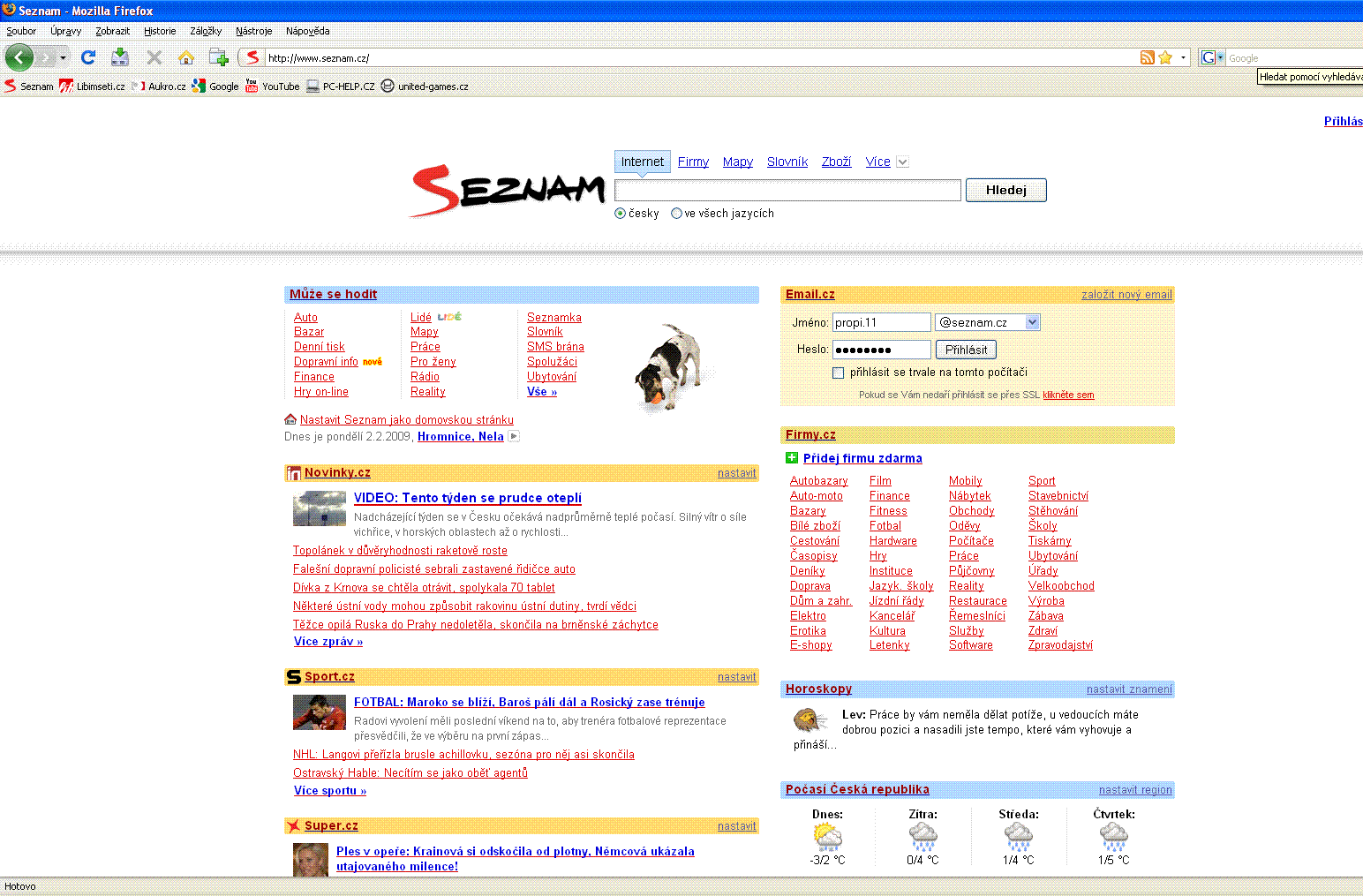Open the back history dropdown arrow
This screenshot has height=896, width=1363.
click(63, 57)
